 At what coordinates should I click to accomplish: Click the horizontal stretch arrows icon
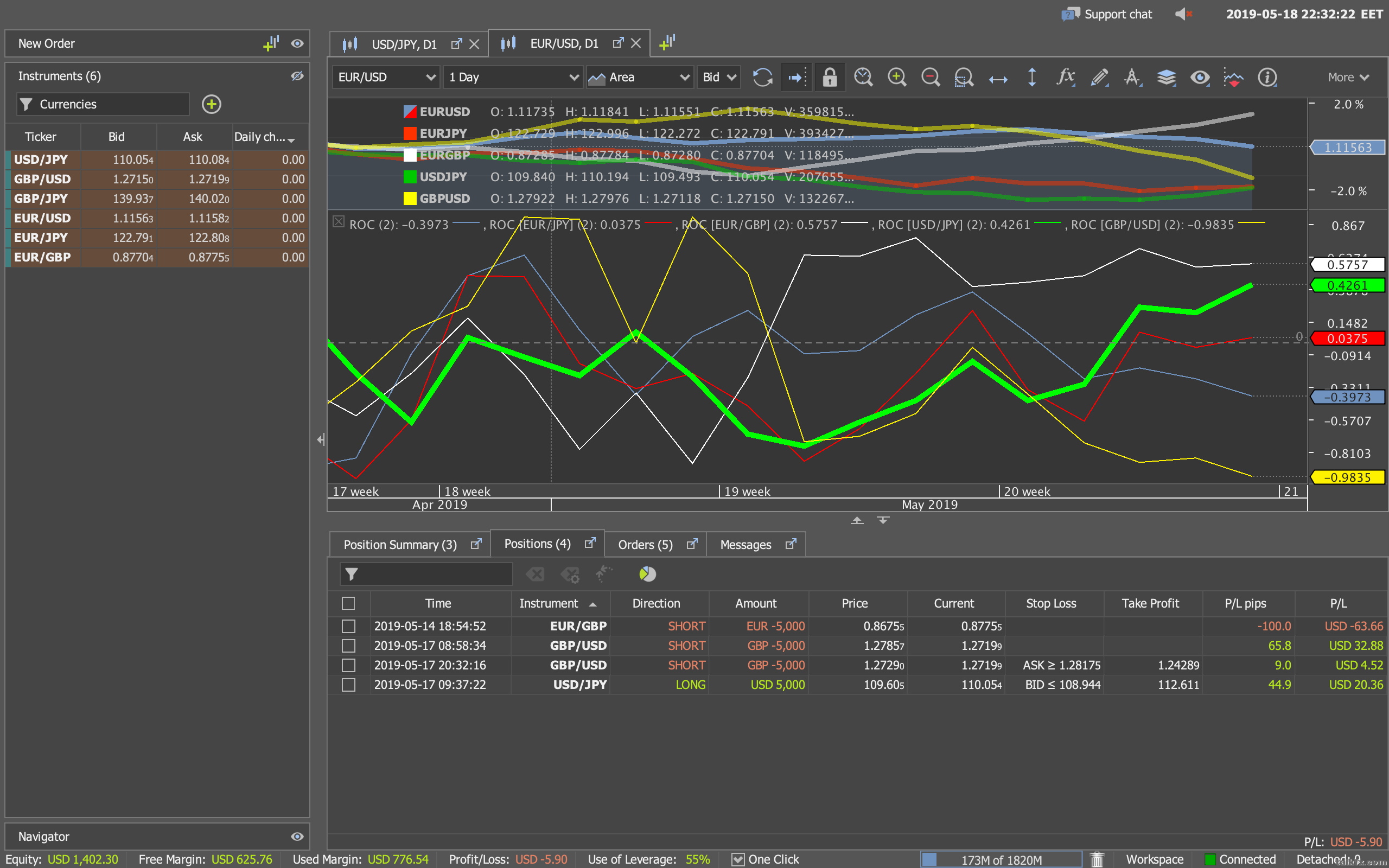pos(998,79)
